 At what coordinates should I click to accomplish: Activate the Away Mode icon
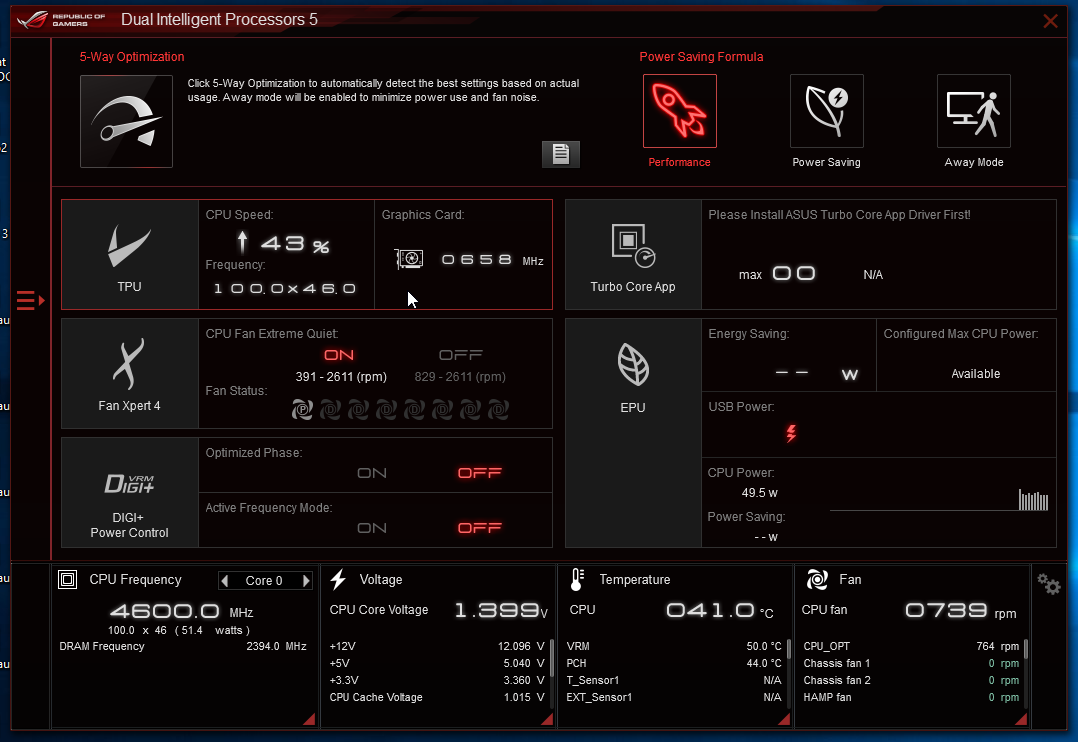click(974, 111)
